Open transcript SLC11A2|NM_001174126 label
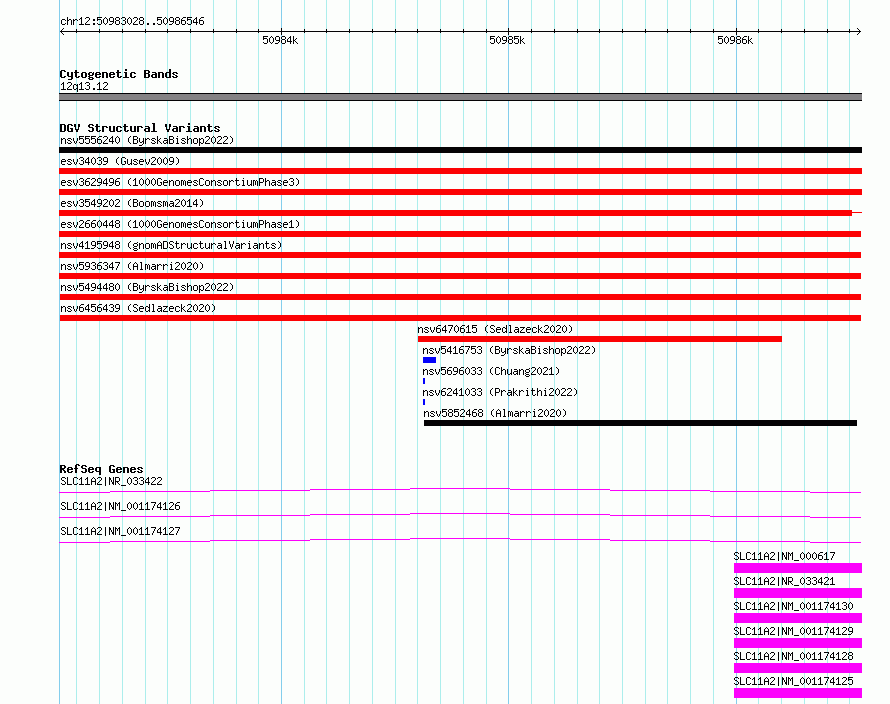Screen dimensions: 890x704 120,506
